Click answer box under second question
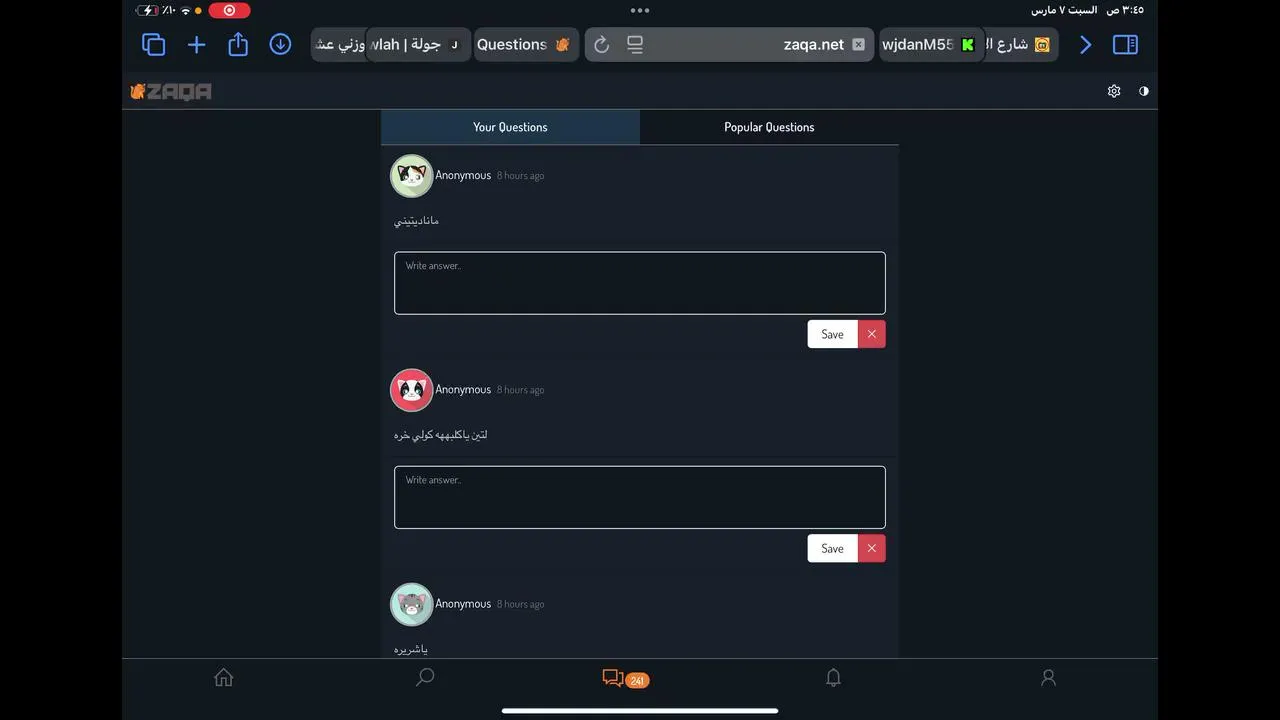The width and height of the screenshot is (1280, 720). point(640,497)
